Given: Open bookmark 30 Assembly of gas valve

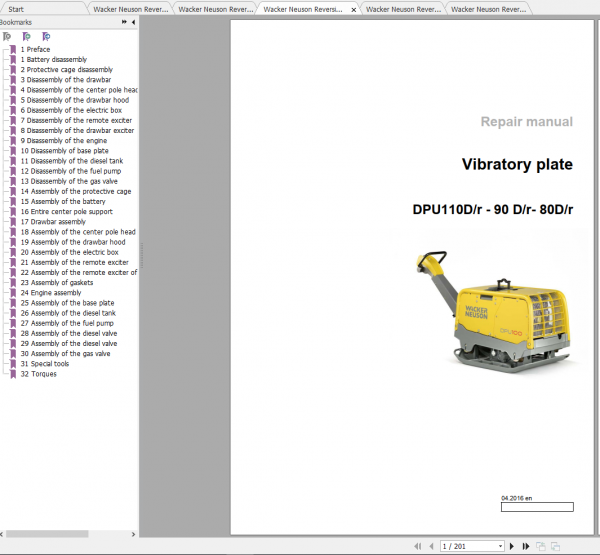Looking at the screenshot, I should pos(65,354).
